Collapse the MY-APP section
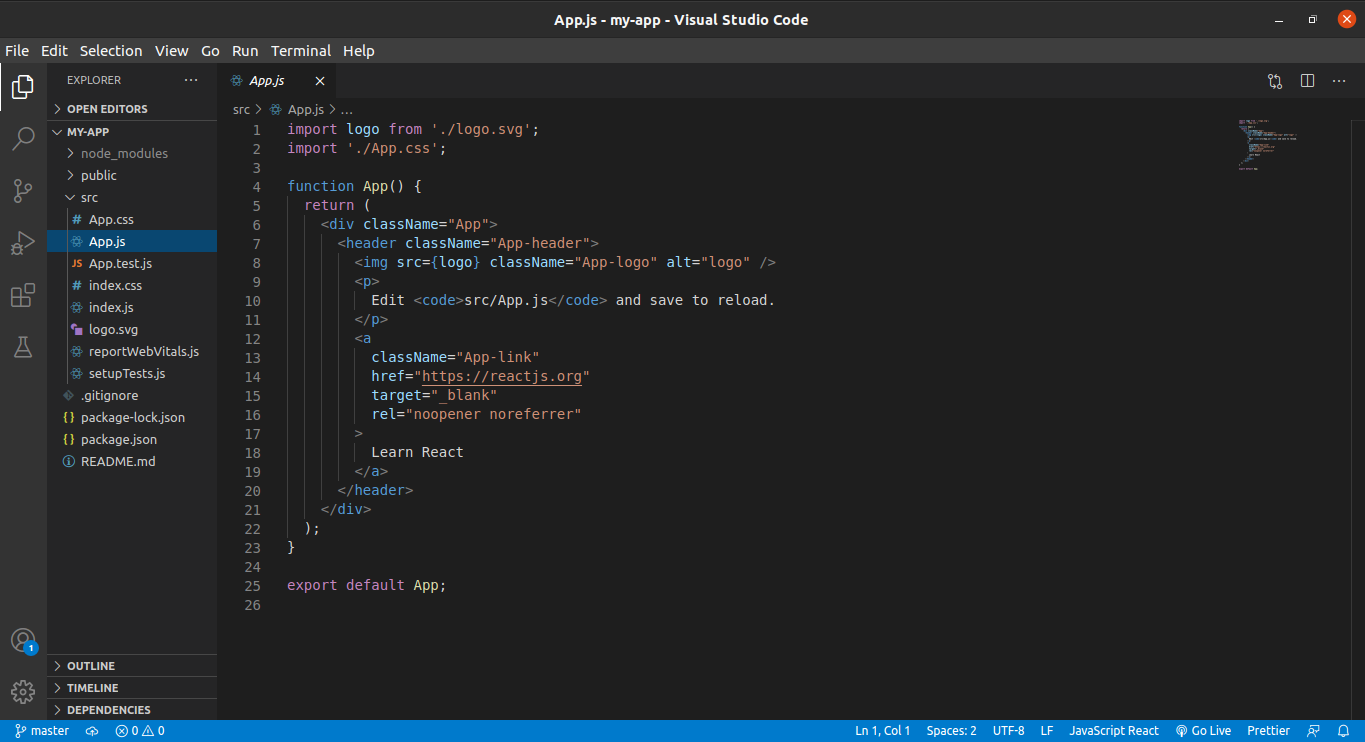This screenshot has width=1365, height=742. 132,131
